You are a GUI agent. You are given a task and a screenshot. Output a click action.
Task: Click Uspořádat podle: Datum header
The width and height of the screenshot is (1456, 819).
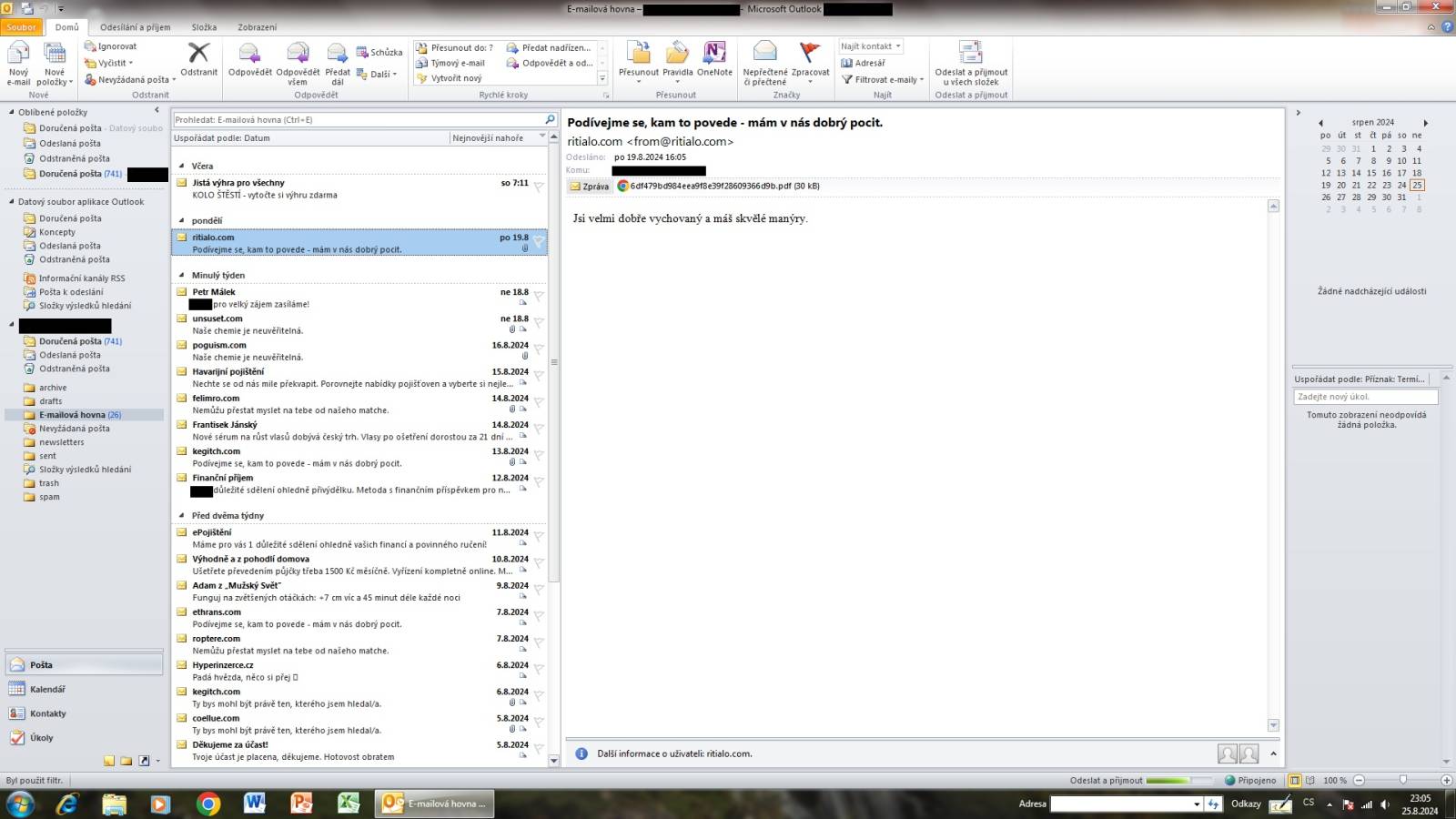[311, 138]
